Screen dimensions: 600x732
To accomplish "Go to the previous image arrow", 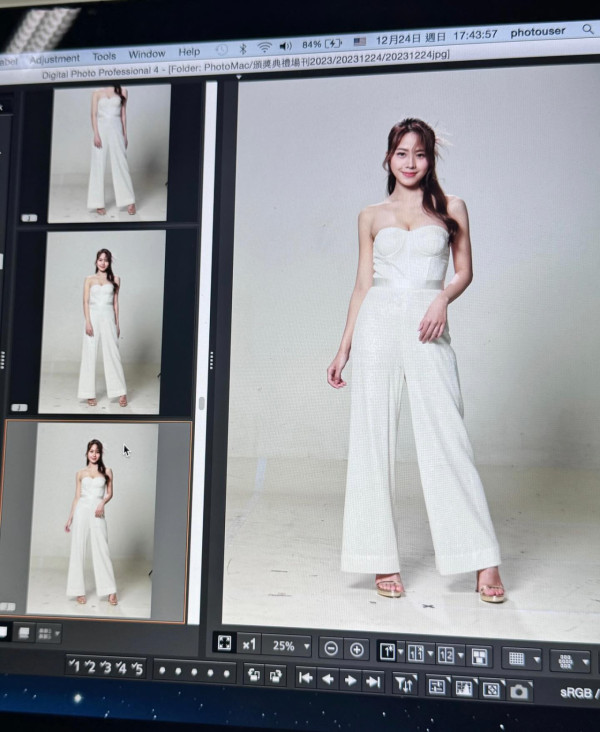I will [x=328, y=680].
